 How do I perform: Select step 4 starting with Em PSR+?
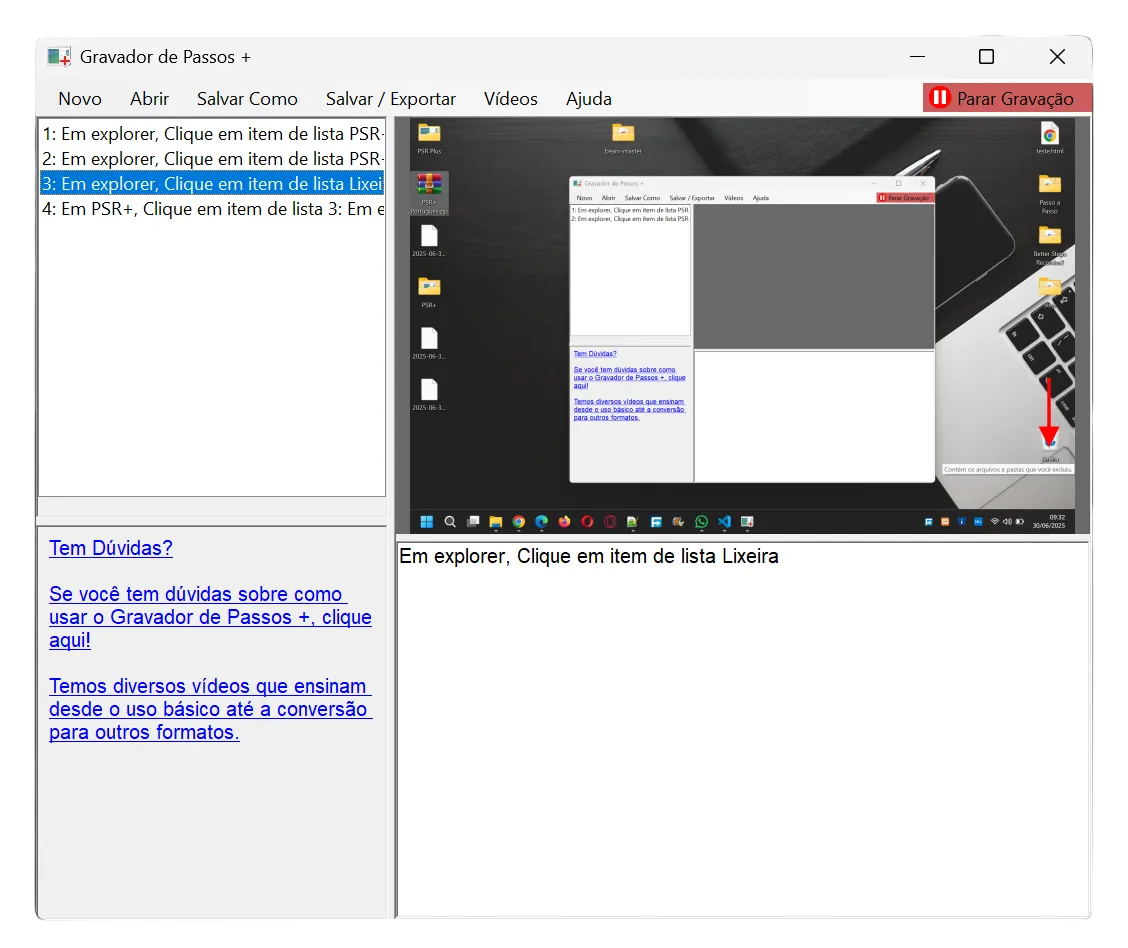tap(212, 209)
